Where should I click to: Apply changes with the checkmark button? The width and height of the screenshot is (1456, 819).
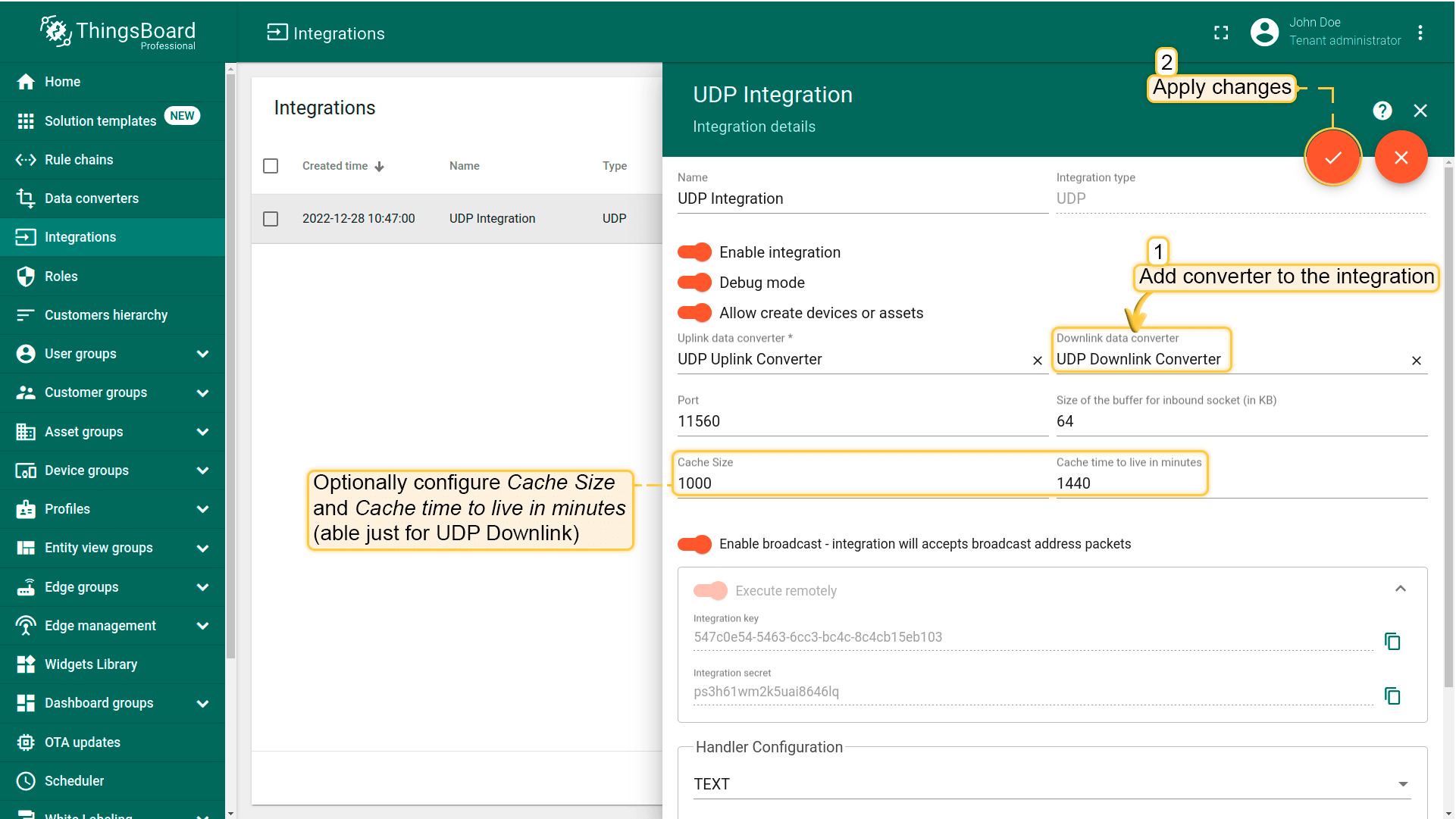pos(1333,158)
